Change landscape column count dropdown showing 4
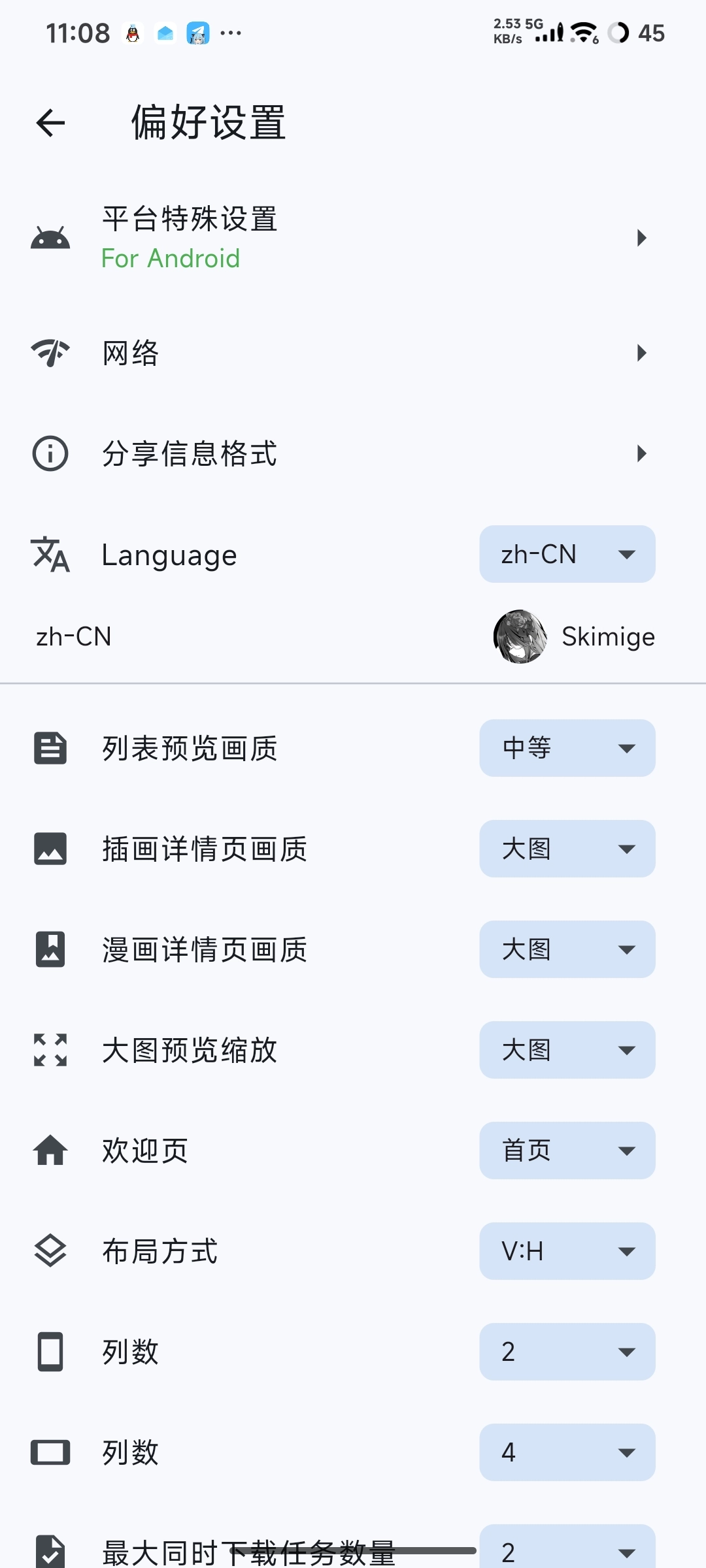 [567, 1452]
